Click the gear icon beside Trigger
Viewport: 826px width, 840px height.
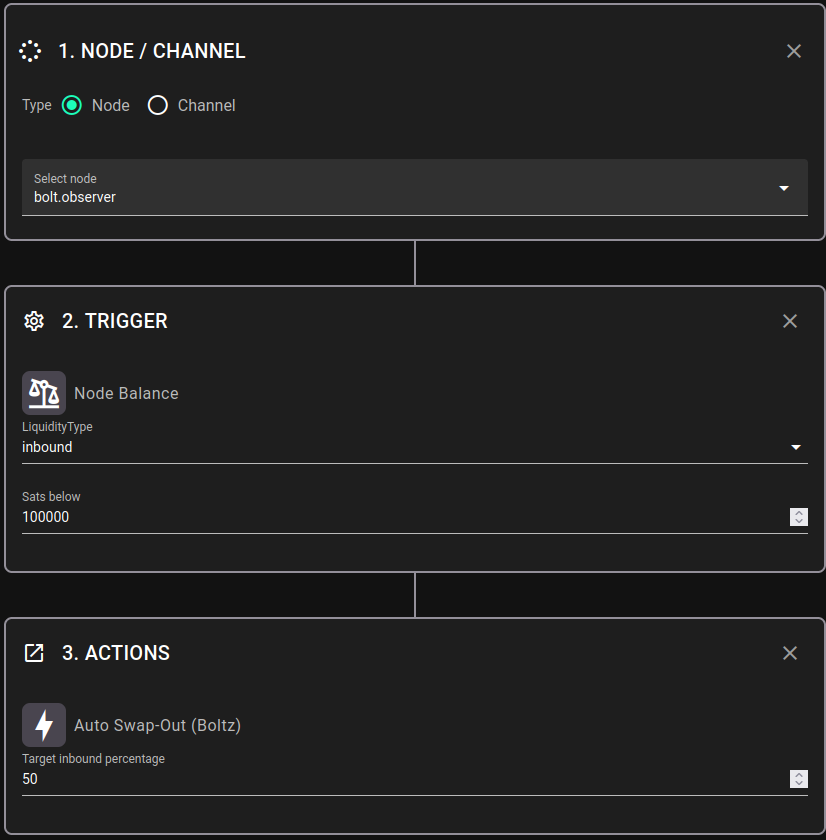click(34, 321)
